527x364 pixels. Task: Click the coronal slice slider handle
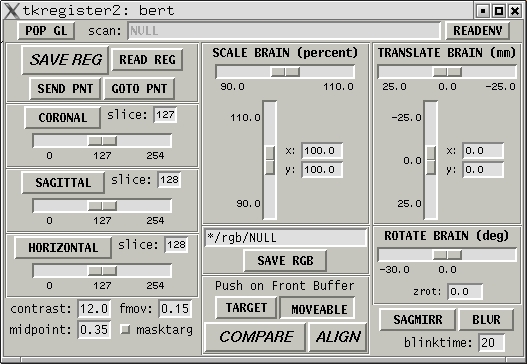pyautogui.click(x=103, y=140)
